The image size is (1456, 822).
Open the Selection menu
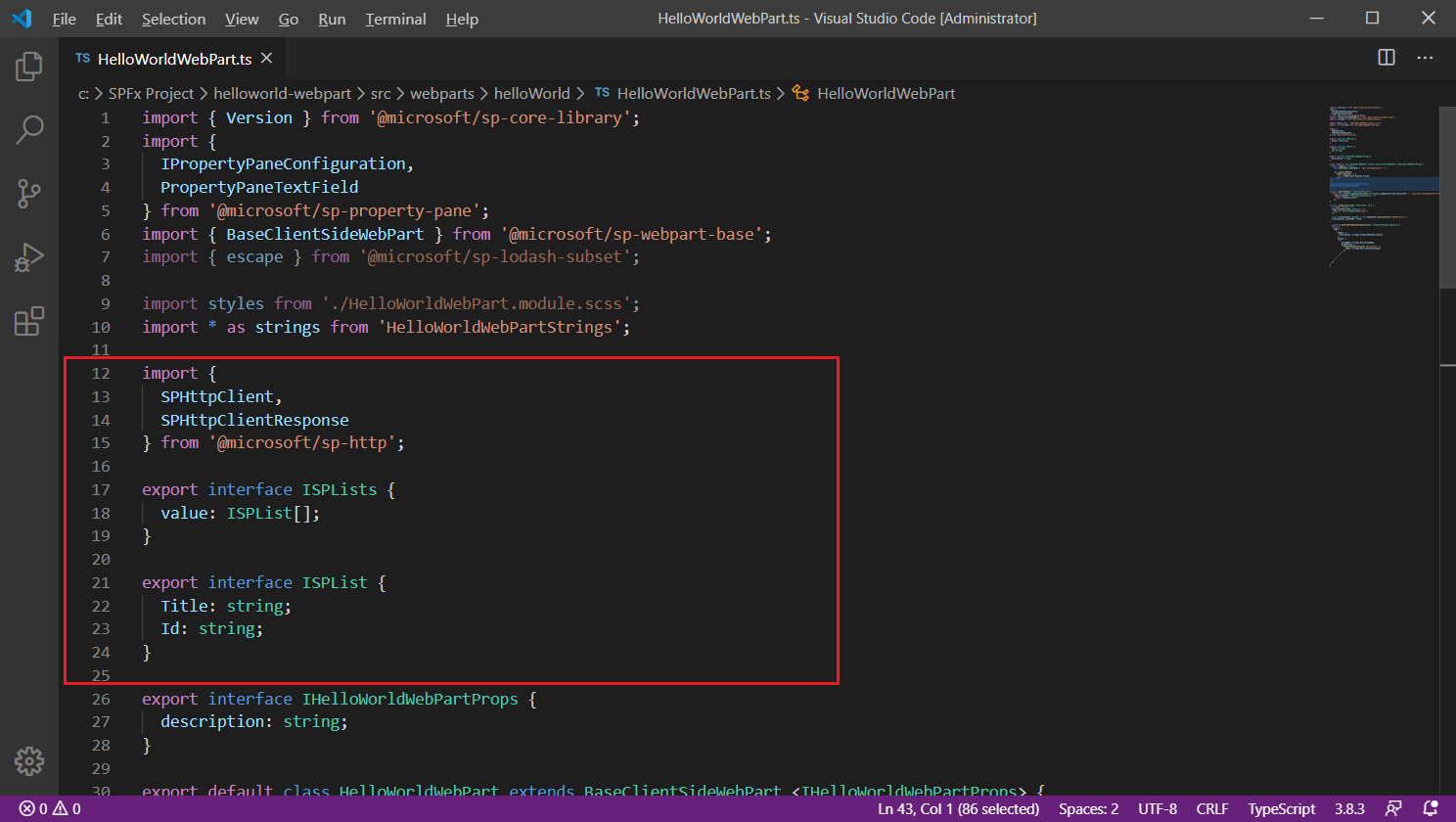(x=173, y=19)
